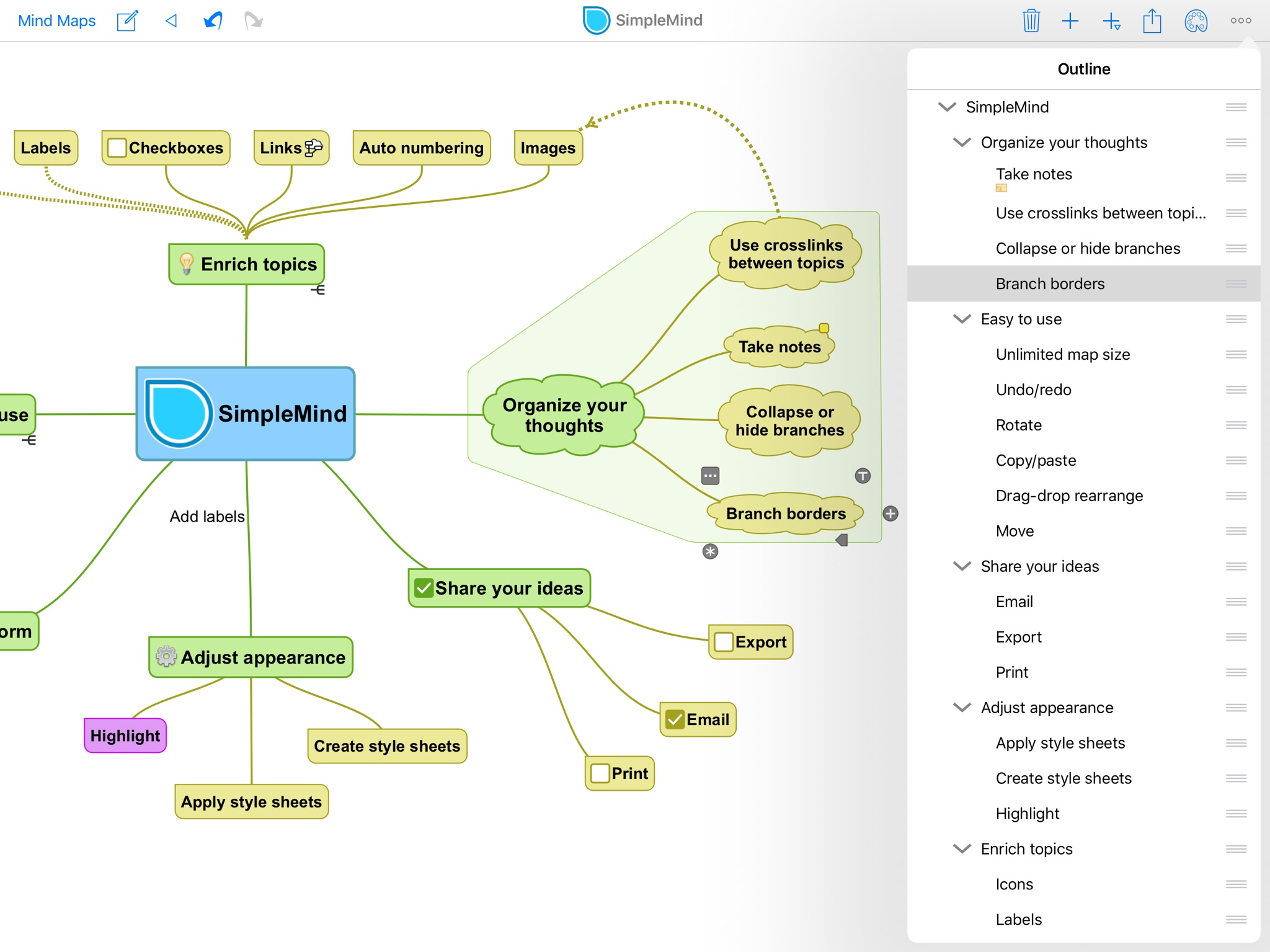Add a child topic with plus-arrow icon
1270x952 pixels.
[x=1111, y=21]
